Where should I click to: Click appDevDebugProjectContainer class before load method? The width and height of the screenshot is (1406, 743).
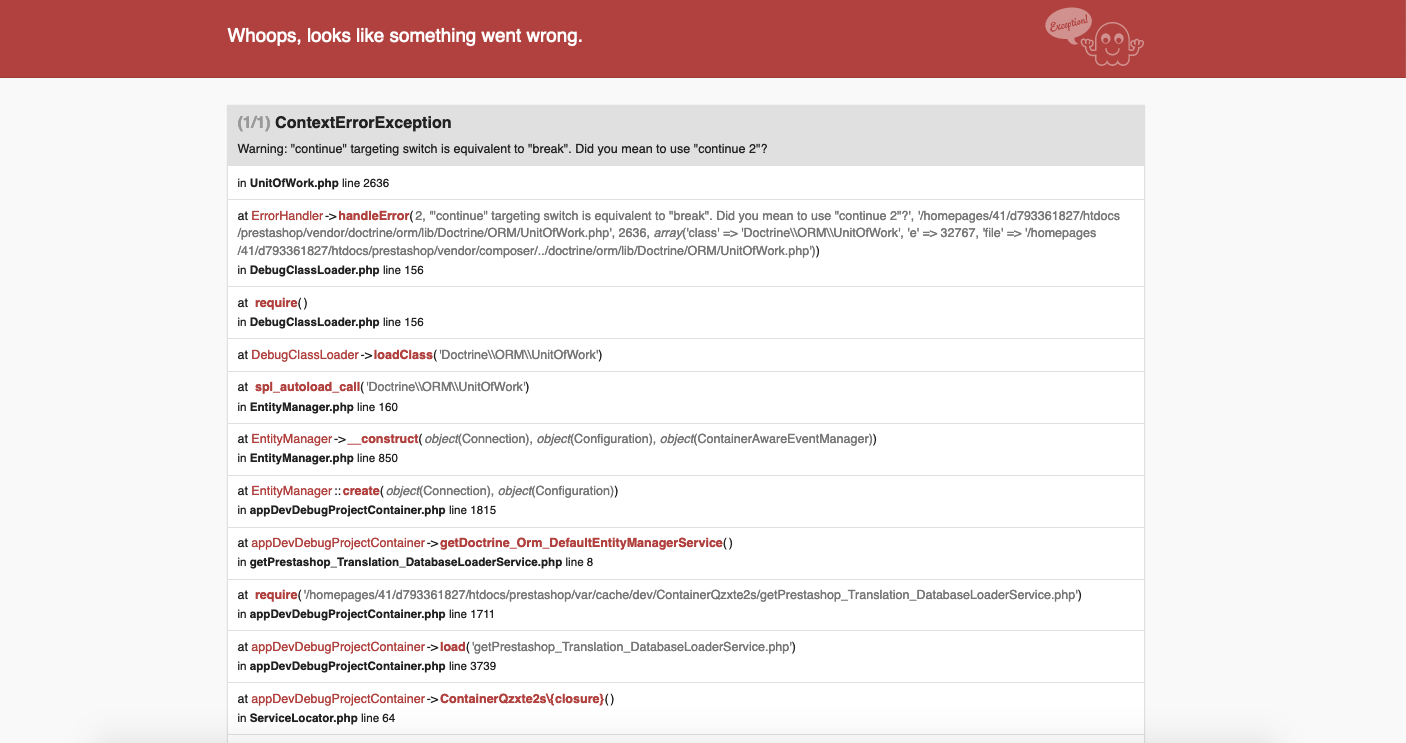click(x=338, y=647)
